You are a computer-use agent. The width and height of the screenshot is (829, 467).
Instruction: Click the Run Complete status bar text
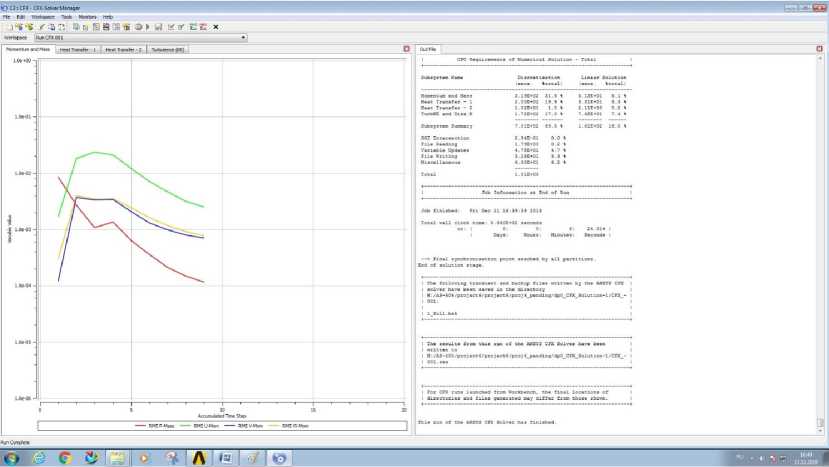click(x=15, y=442)
